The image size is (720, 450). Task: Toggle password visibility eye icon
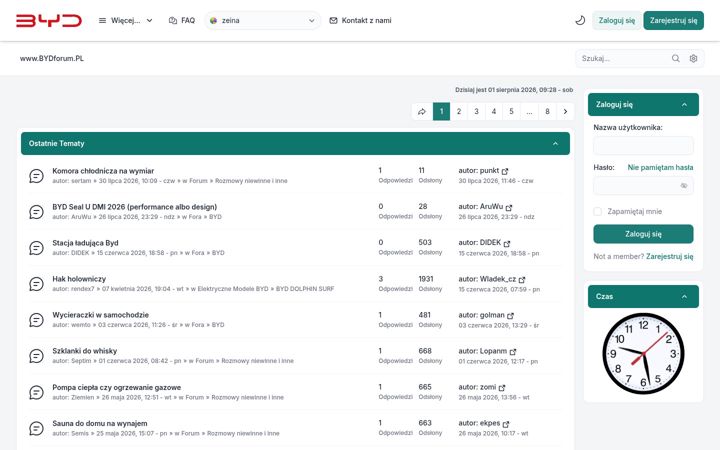[x=684, y=186]
